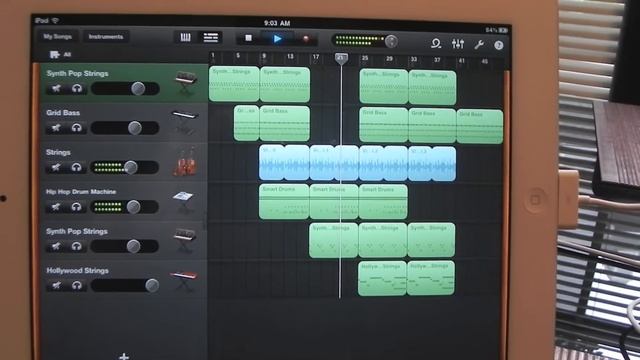Adjust lower Synth Pop Strings volume slider

[125, 246]
